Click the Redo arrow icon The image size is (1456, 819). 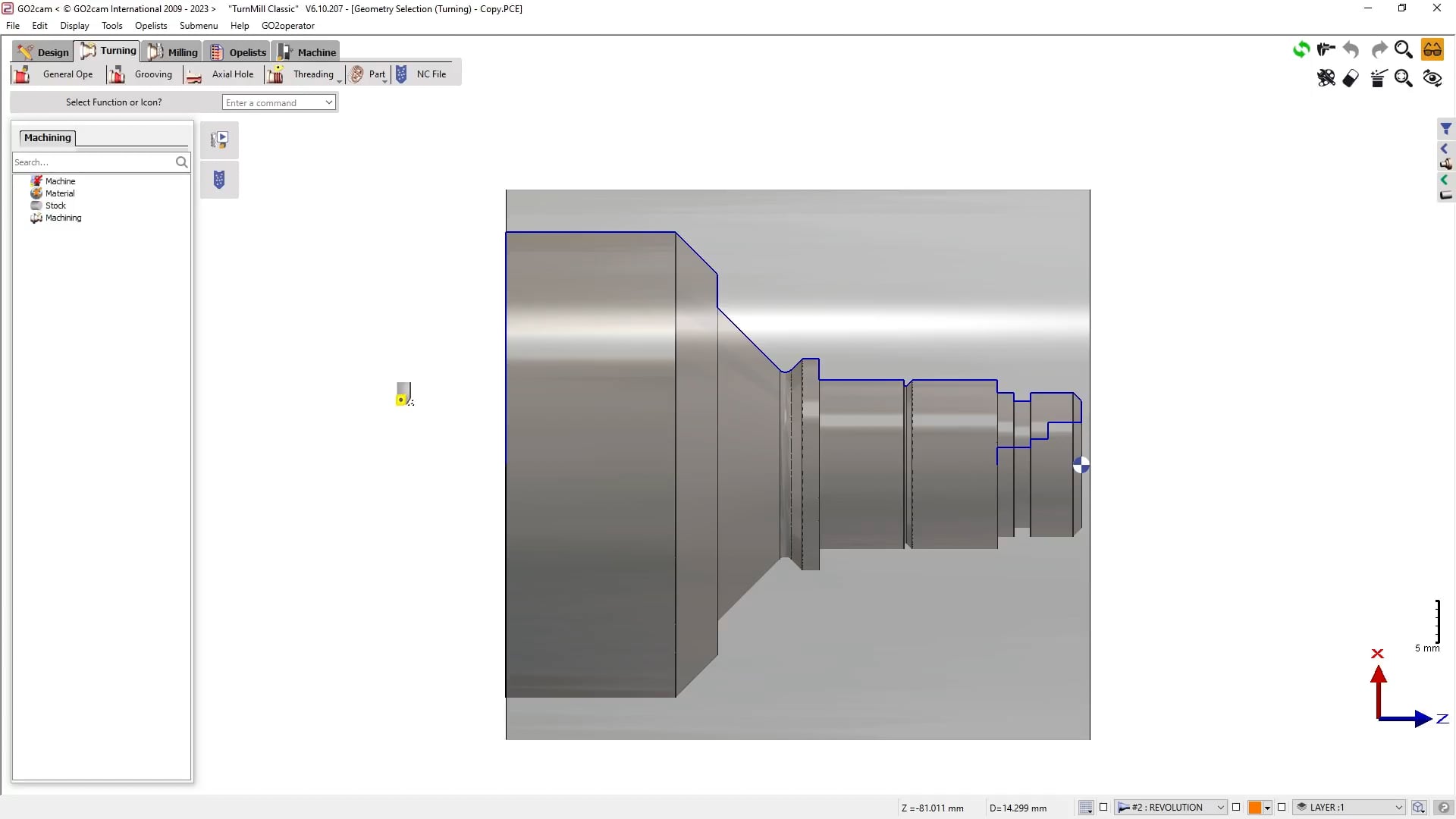click(x=1379, y=49)
